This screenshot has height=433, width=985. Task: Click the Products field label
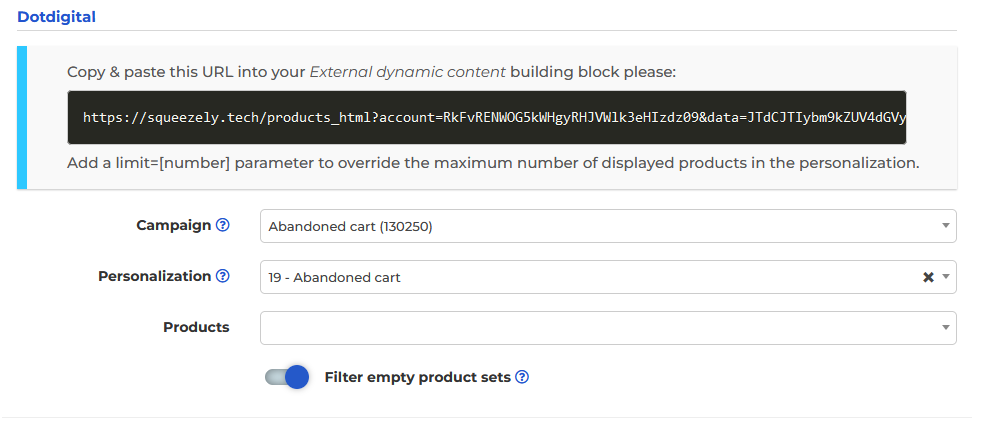(x=196, y=327)
